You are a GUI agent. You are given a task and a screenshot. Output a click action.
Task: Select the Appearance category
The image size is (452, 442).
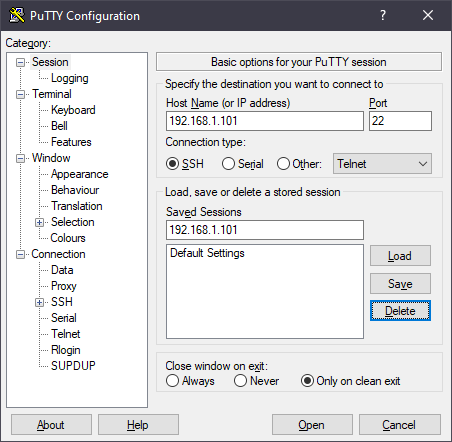(x=79, y=174)
